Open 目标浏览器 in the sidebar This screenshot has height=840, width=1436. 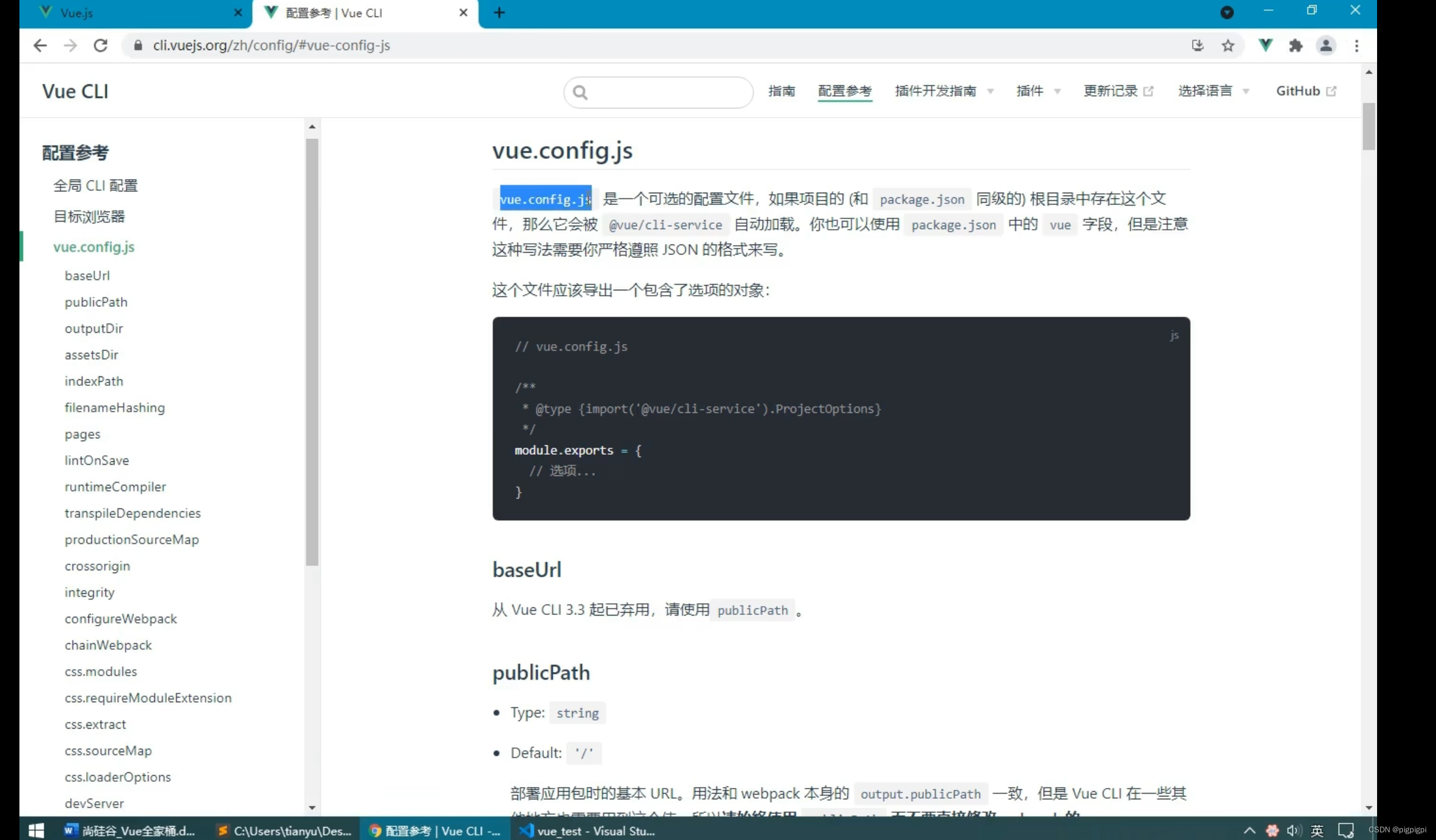coord(89,216)
